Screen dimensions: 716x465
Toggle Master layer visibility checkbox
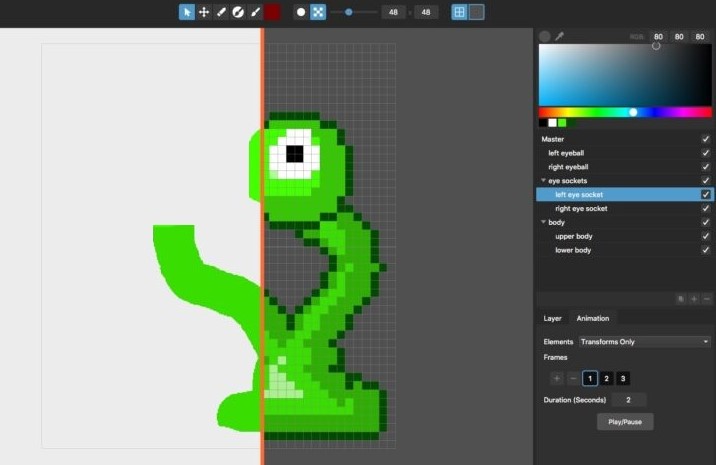[x=705, y=139]
